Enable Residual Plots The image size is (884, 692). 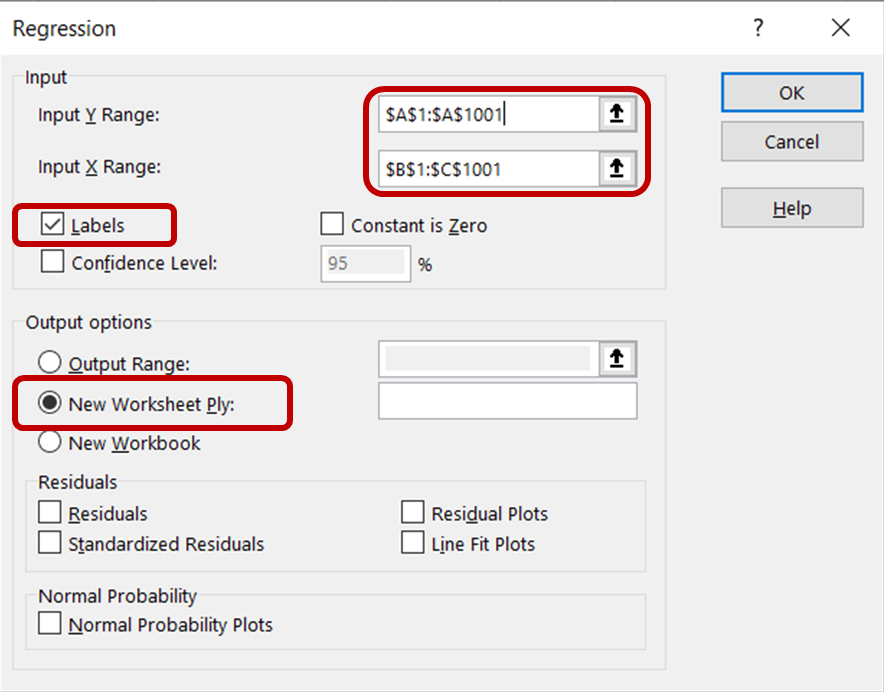[413, 512]
